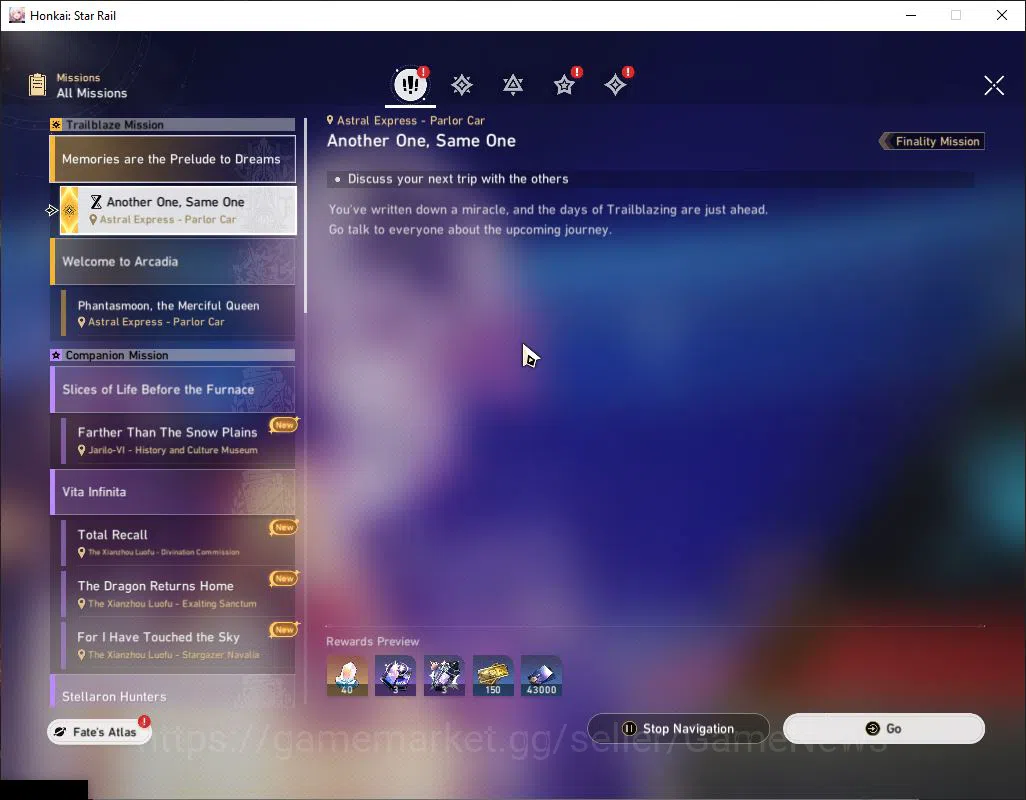Open Fate's Atlas
1026x800 pixels.
[x=99, y=731]
